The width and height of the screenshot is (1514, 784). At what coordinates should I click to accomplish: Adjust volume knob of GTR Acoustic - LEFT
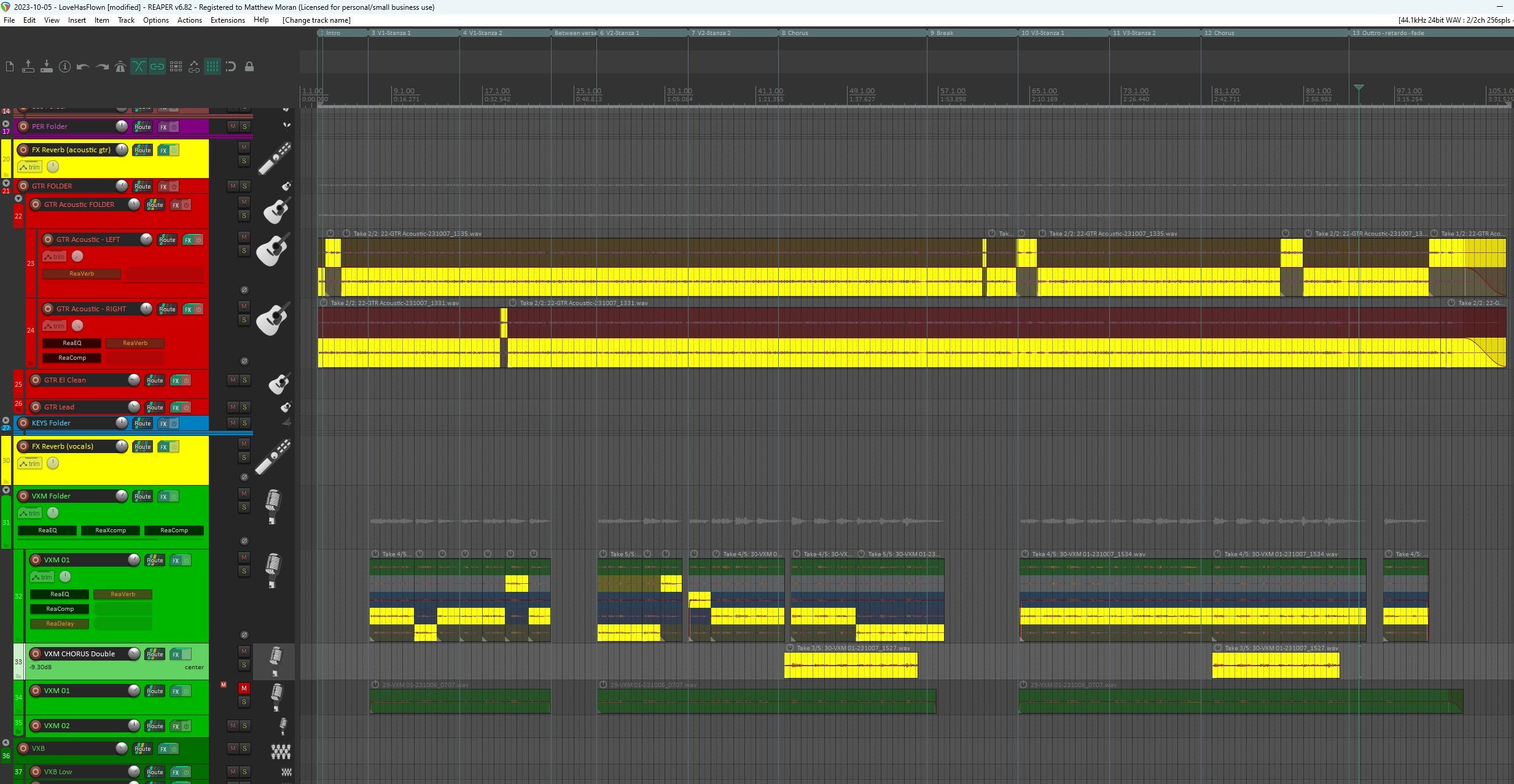pyautogui.click(x=146, y=239)
